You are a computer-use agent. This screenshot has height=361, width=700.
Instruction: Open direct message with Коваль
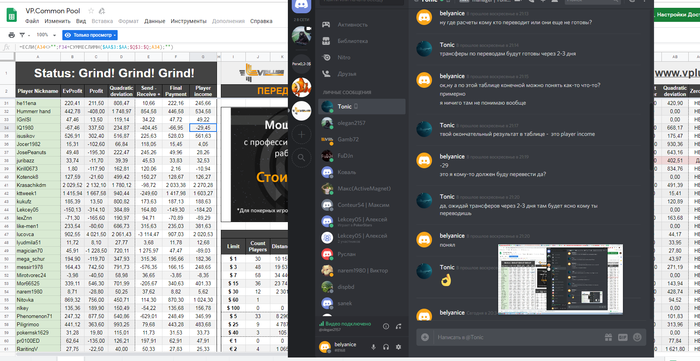362,172
